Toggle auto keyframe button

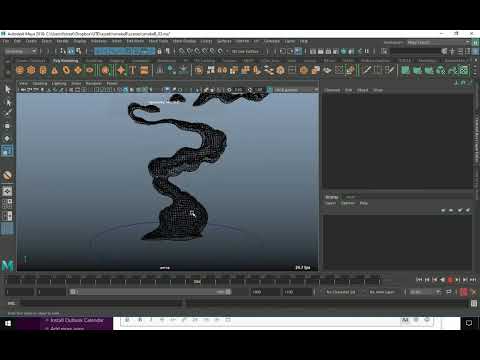click(x=463, y=292)
